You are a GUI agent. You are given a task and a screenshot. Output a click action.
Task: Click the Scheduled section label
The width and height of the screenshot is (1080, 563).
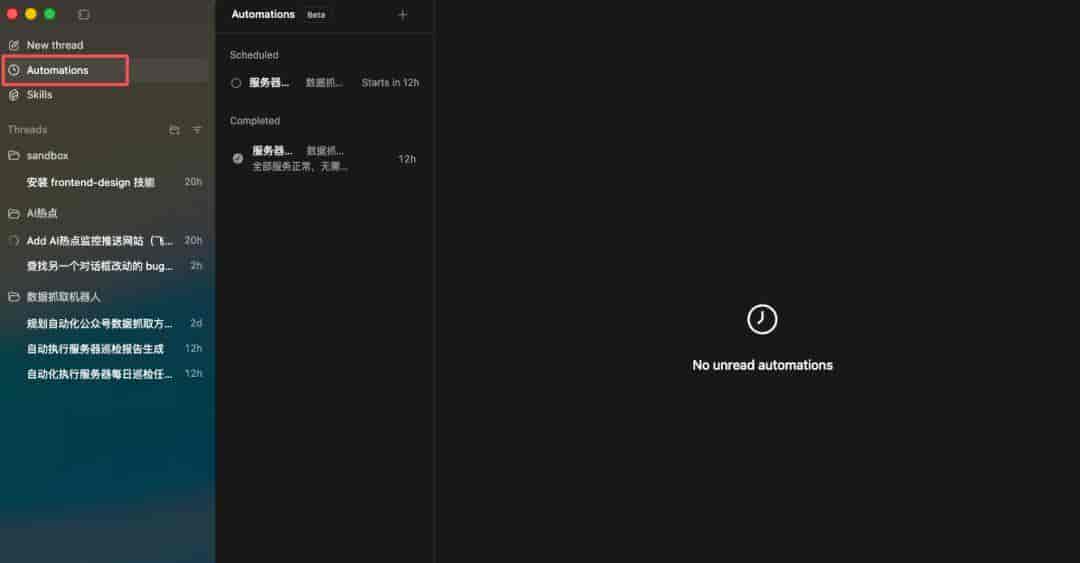[254, 55]
